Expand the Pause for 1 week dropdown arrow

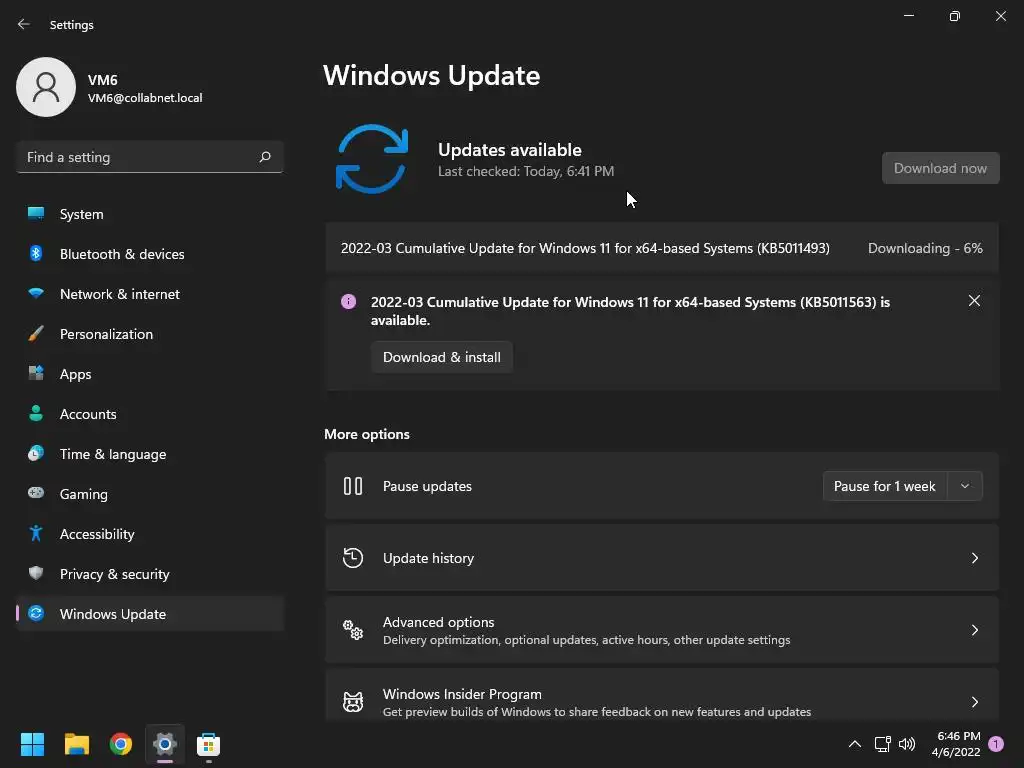coord(965,486)
